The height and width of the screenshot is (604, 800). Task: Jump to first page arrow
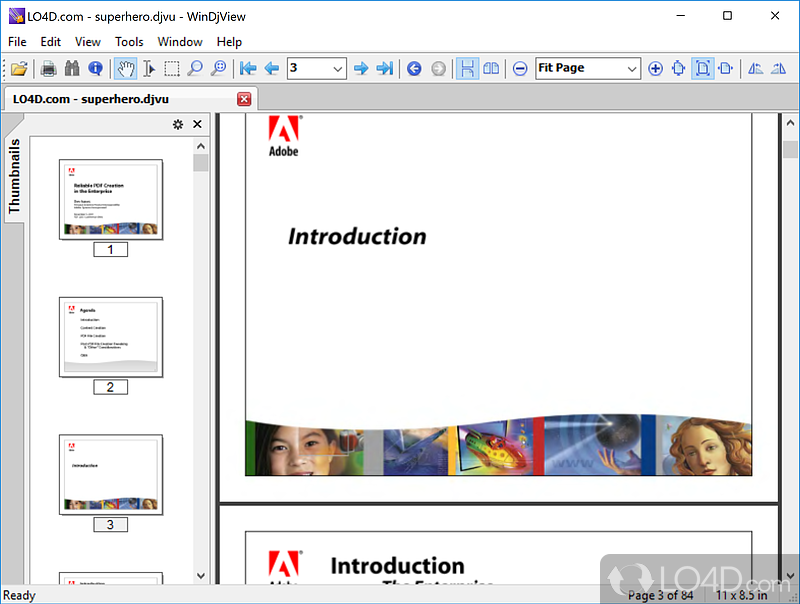(x=248, y=68)
